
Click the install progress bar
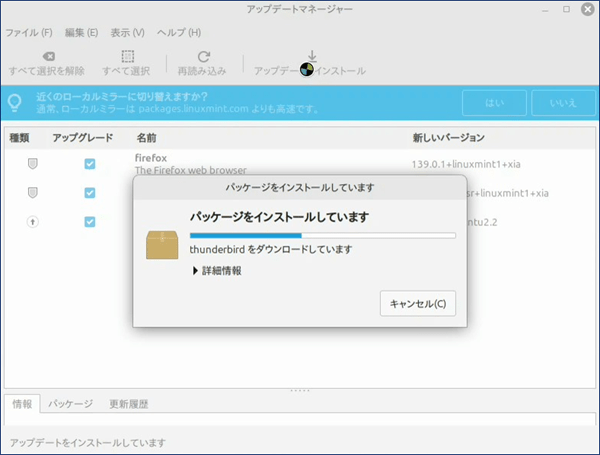[x=323, y=235]
